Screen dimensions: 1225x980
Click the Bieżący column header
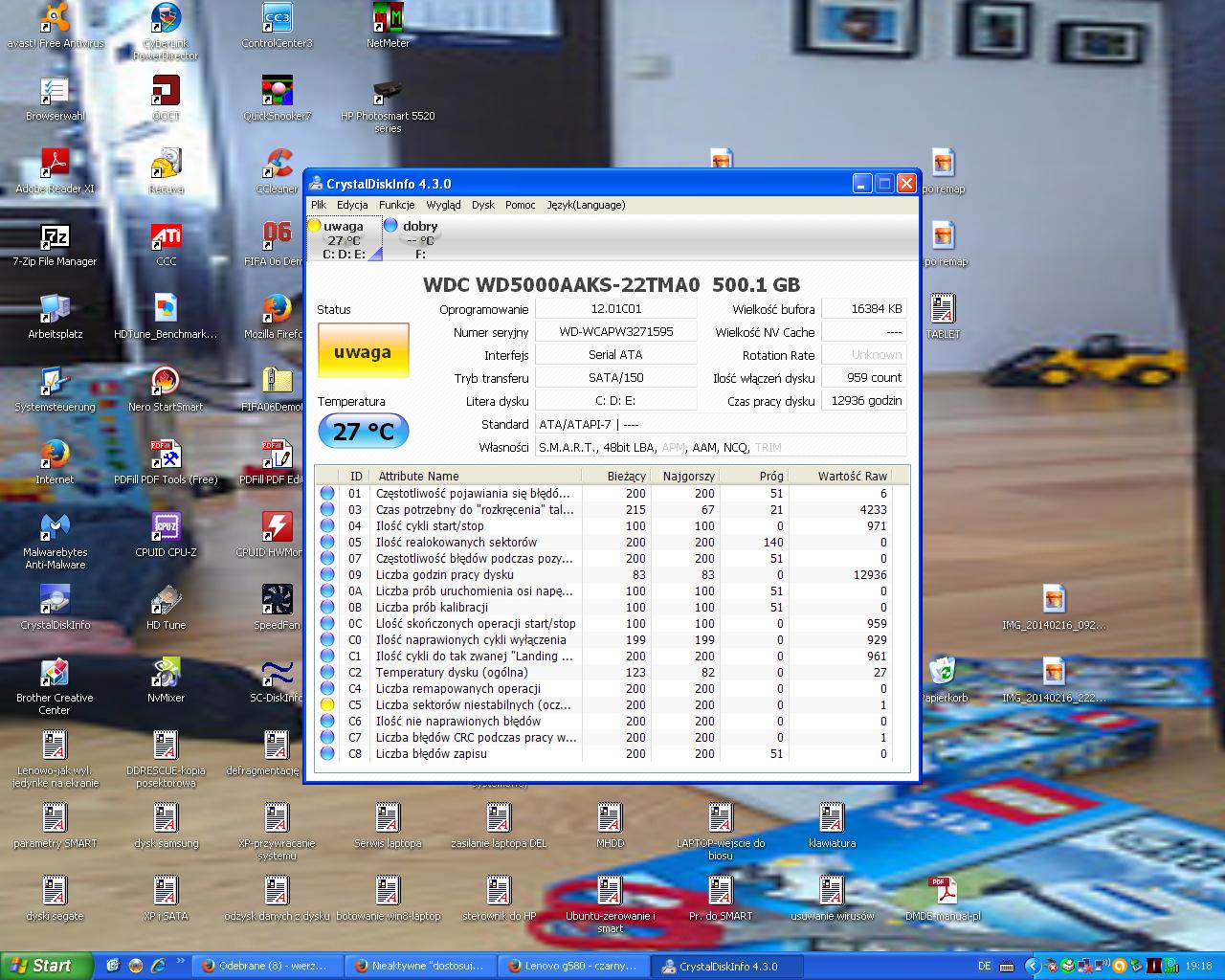617,476
